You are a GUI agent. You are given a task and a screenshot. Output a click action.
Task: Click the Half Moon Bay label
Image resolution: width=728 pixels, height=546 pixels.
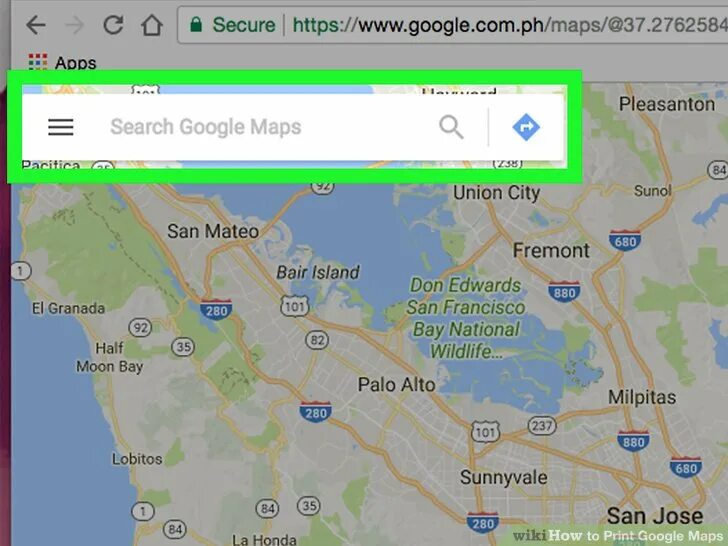tap(110, 358)
